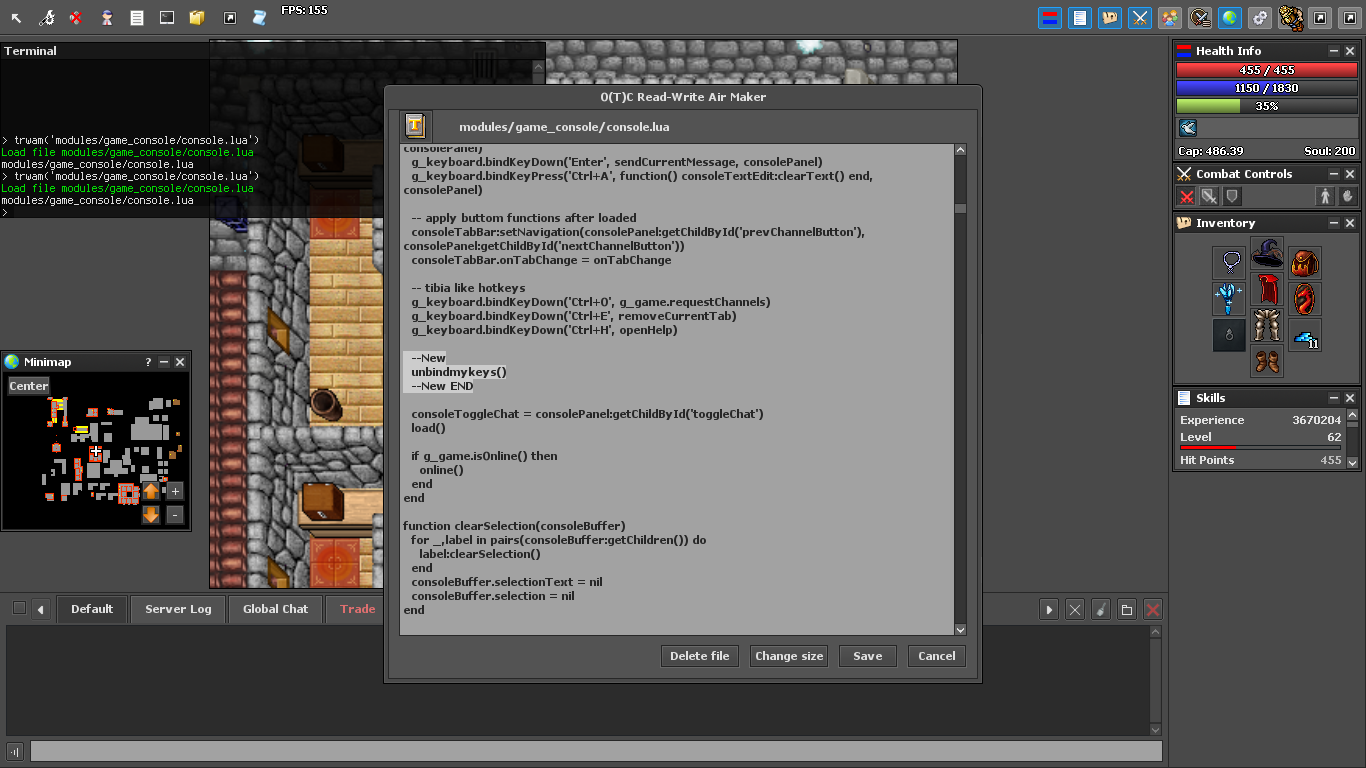Image resolution: width=1366 pixels, height=768 pixels.
Task: Click next channel arrow in console toolbar
Action: click(1049, 609)
